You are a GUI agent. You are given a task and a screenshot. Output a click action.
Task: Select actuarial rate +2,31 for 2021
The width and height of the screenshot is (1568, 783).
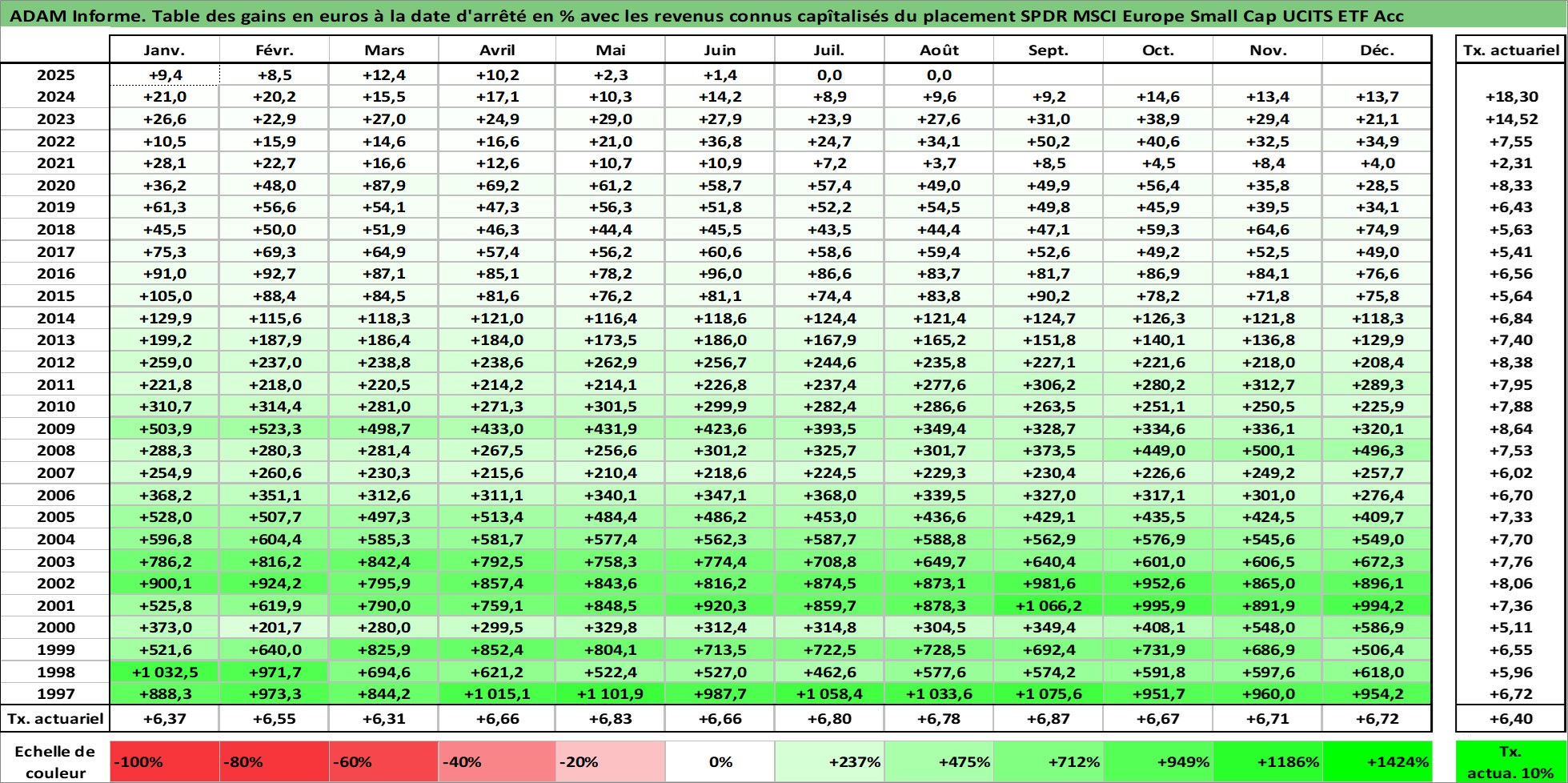(1511, 163)
